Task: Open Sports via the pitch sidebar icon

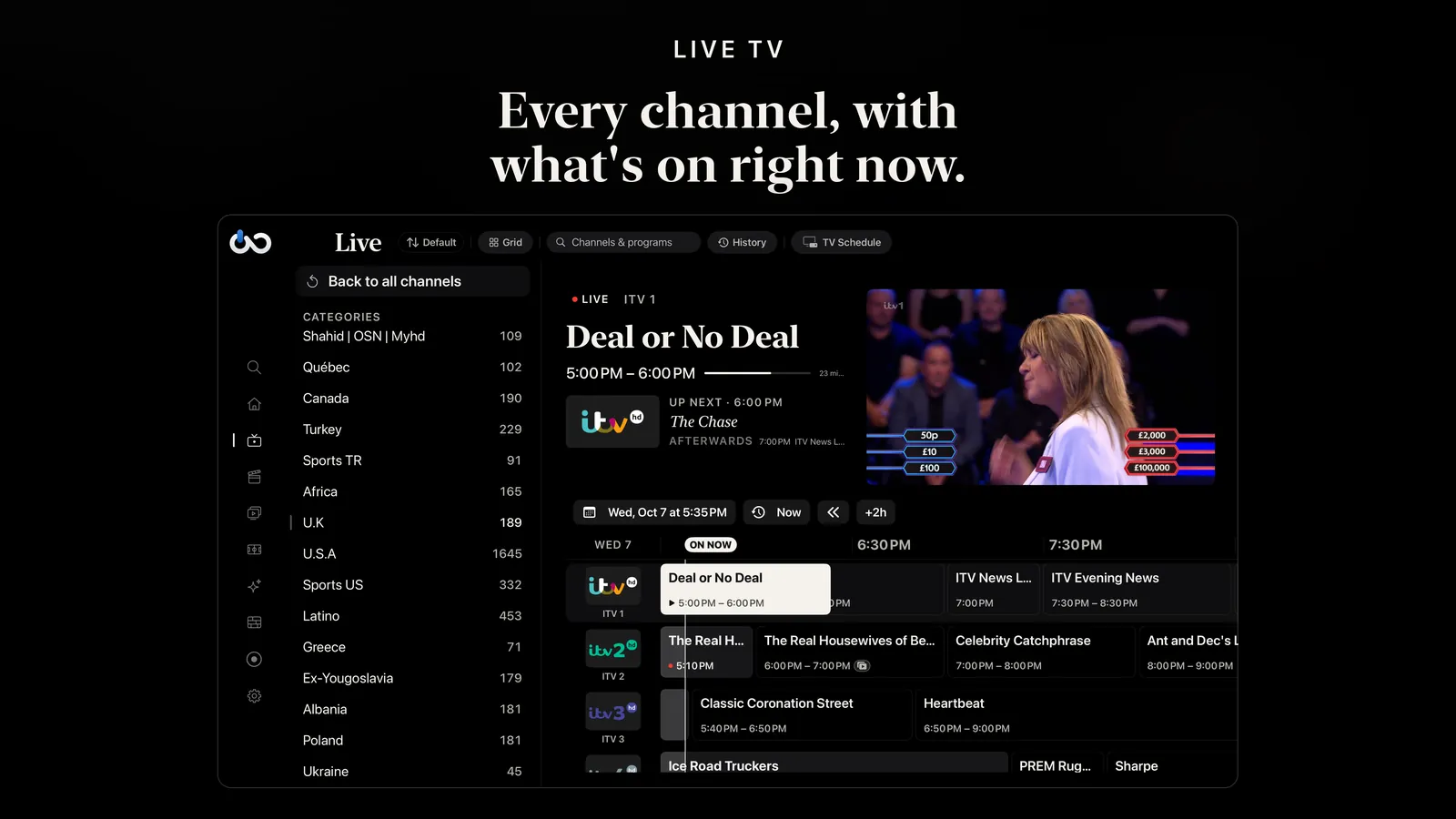Action: click(x=254, y=550)
